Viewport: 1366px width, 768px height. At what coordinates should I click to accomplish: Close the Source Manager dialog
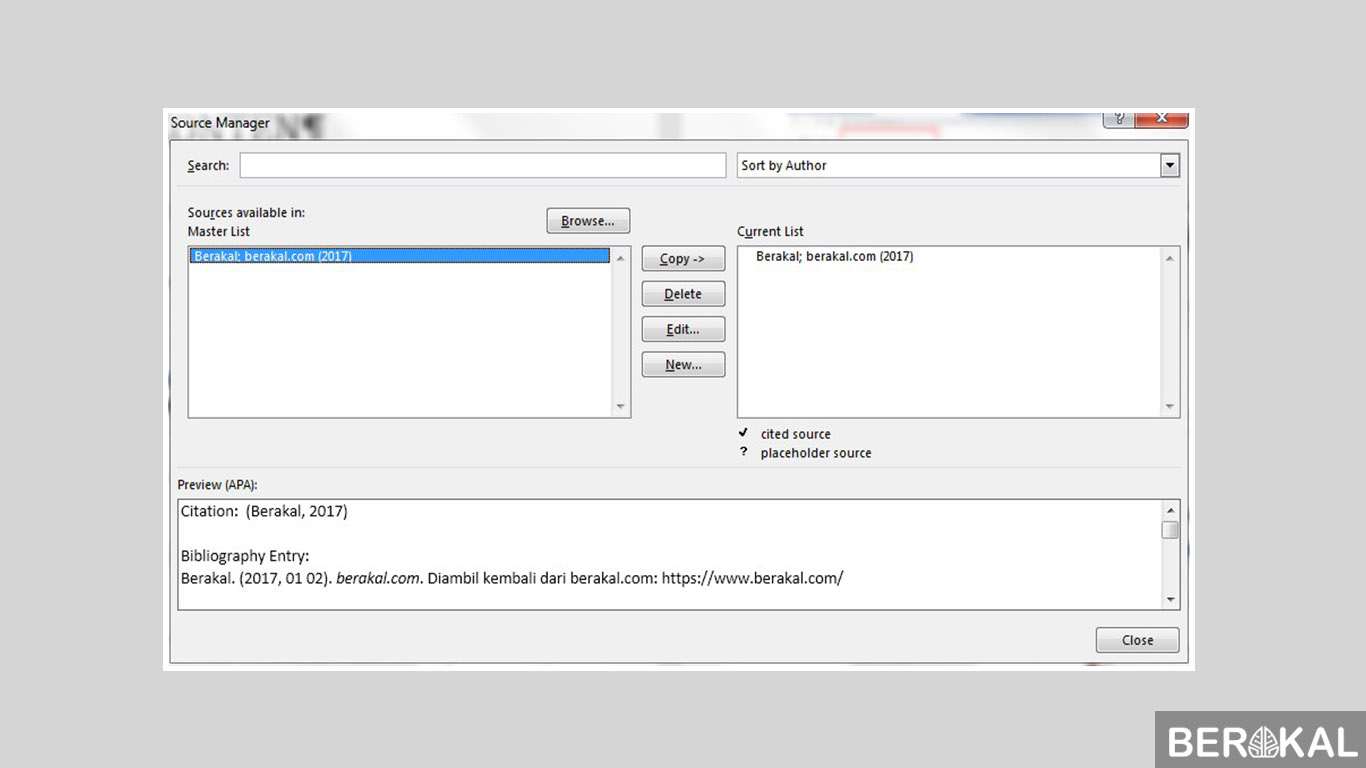click(1137, 640)
